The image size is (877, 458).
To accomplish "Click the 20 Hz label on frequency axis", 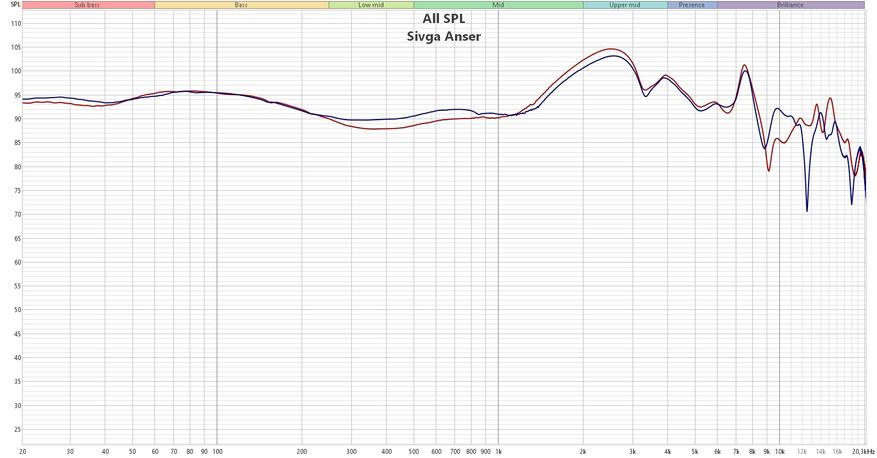I will tap(23, 451).
